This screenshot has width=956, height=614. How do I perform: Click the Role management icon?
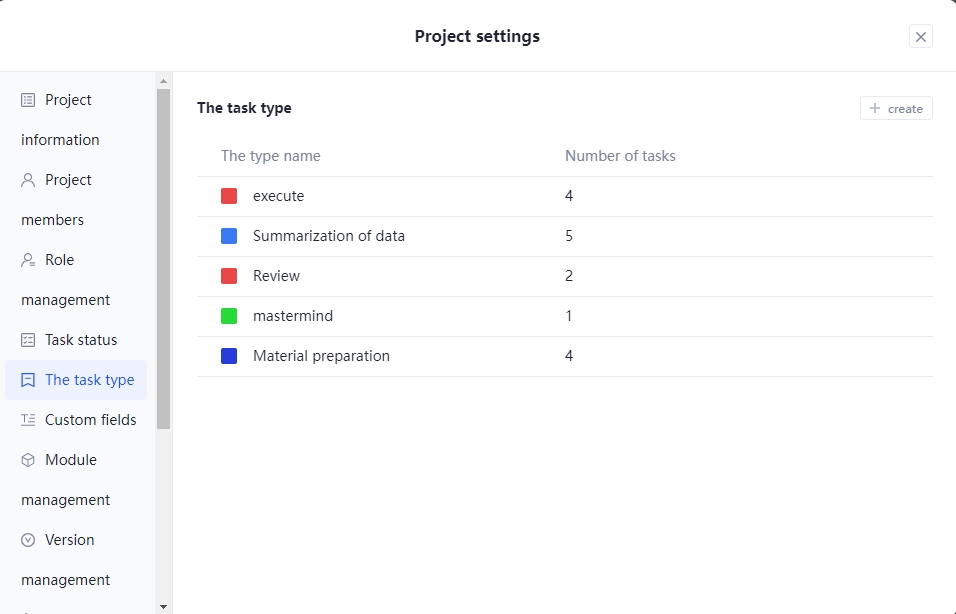[28, 260]
